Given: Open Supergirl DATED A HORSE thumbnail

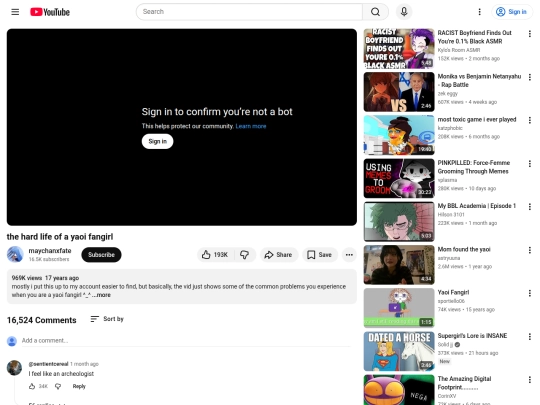Looking at the screenshot, I should 399,351.
